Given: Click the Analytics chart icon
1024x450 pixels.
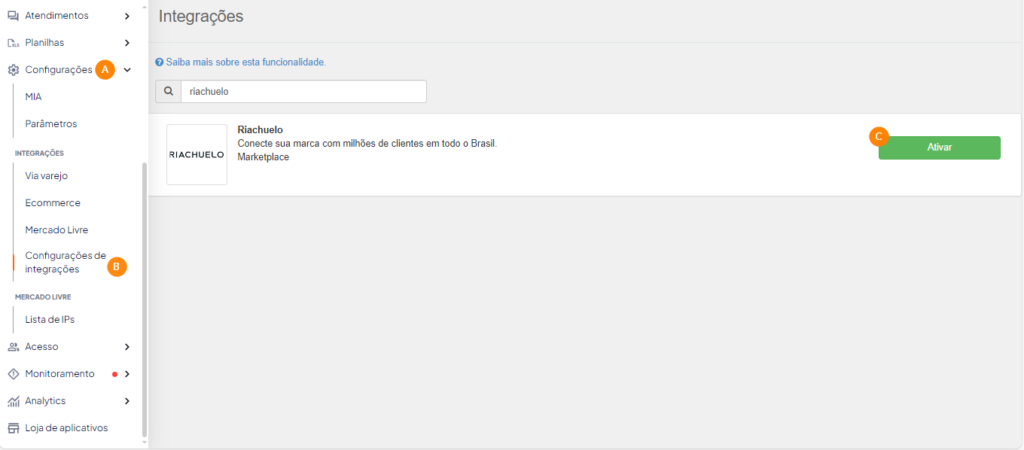Looking at the screenshot, I should coord(12,401).
